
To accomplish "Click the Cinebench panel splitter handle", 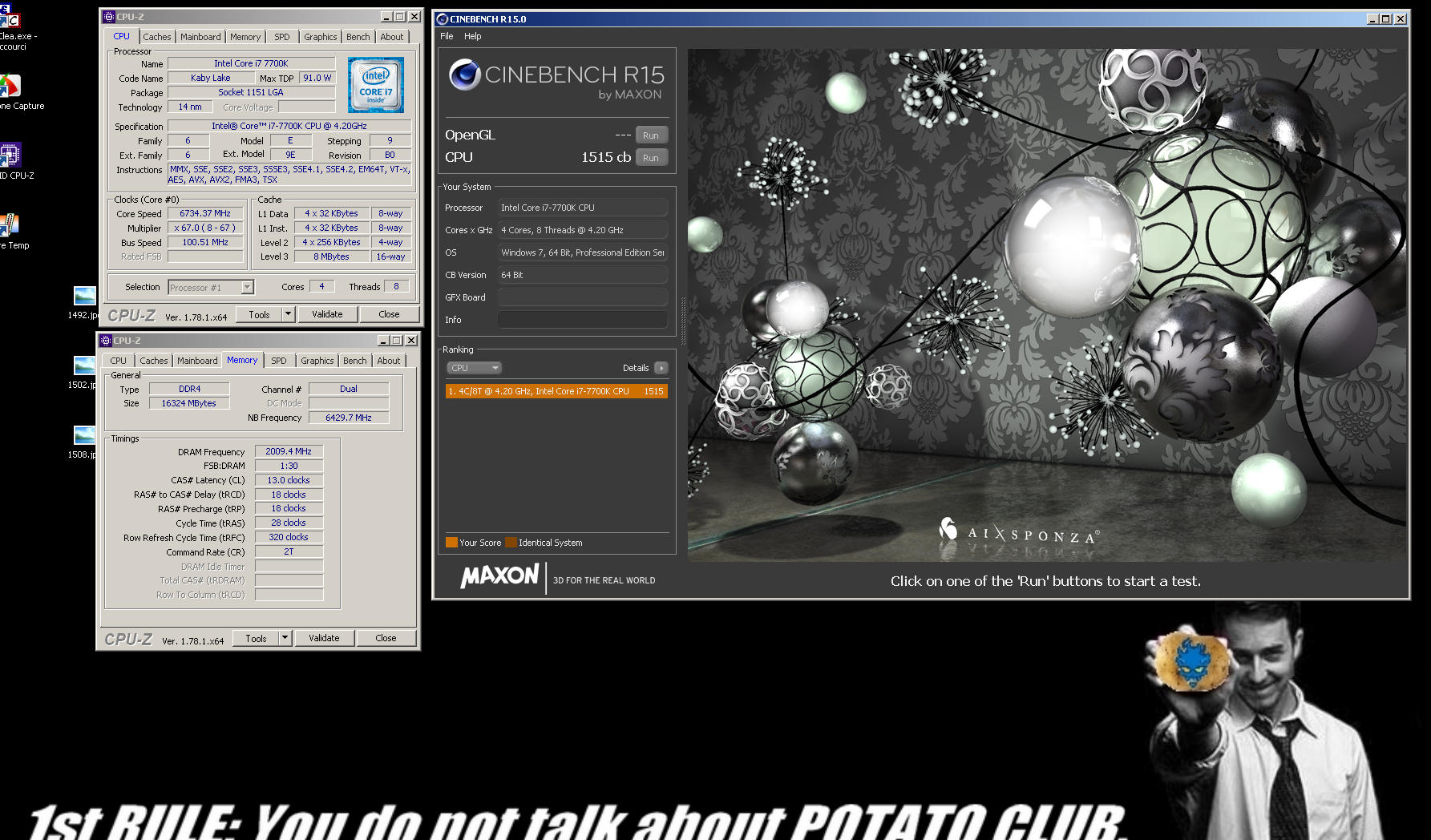I will [683, 321].
